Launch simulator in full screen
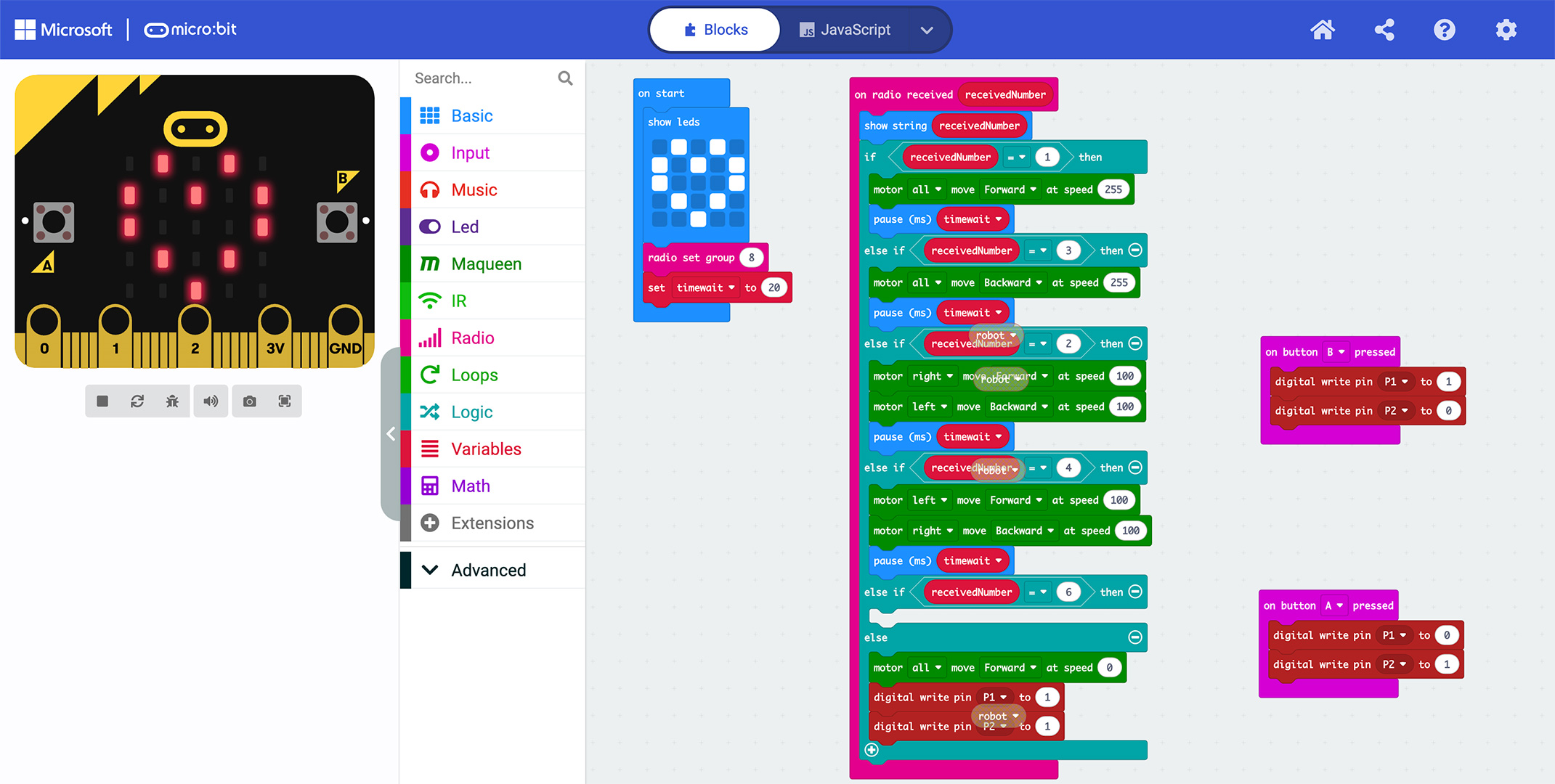 [x=285, y=401]
